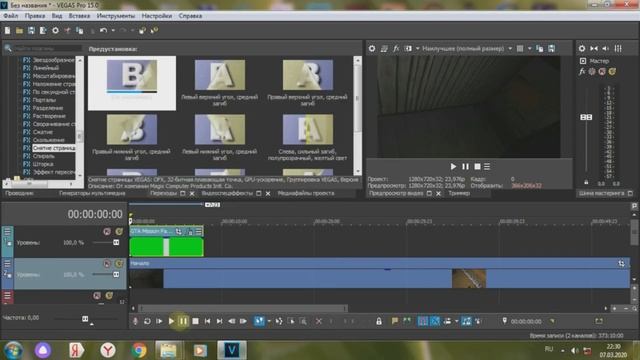The image size is (640, 360).
Task: Switch to Медиафайлы проекта tab
Action: (x=306, y=193)
